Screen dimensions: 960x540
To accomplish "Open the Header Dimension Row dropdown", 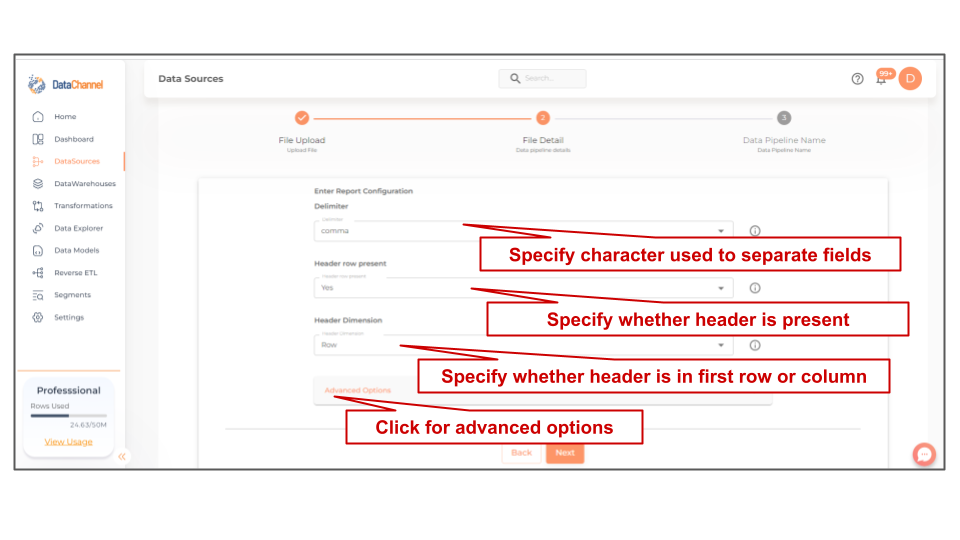I will tap(523, 345).
